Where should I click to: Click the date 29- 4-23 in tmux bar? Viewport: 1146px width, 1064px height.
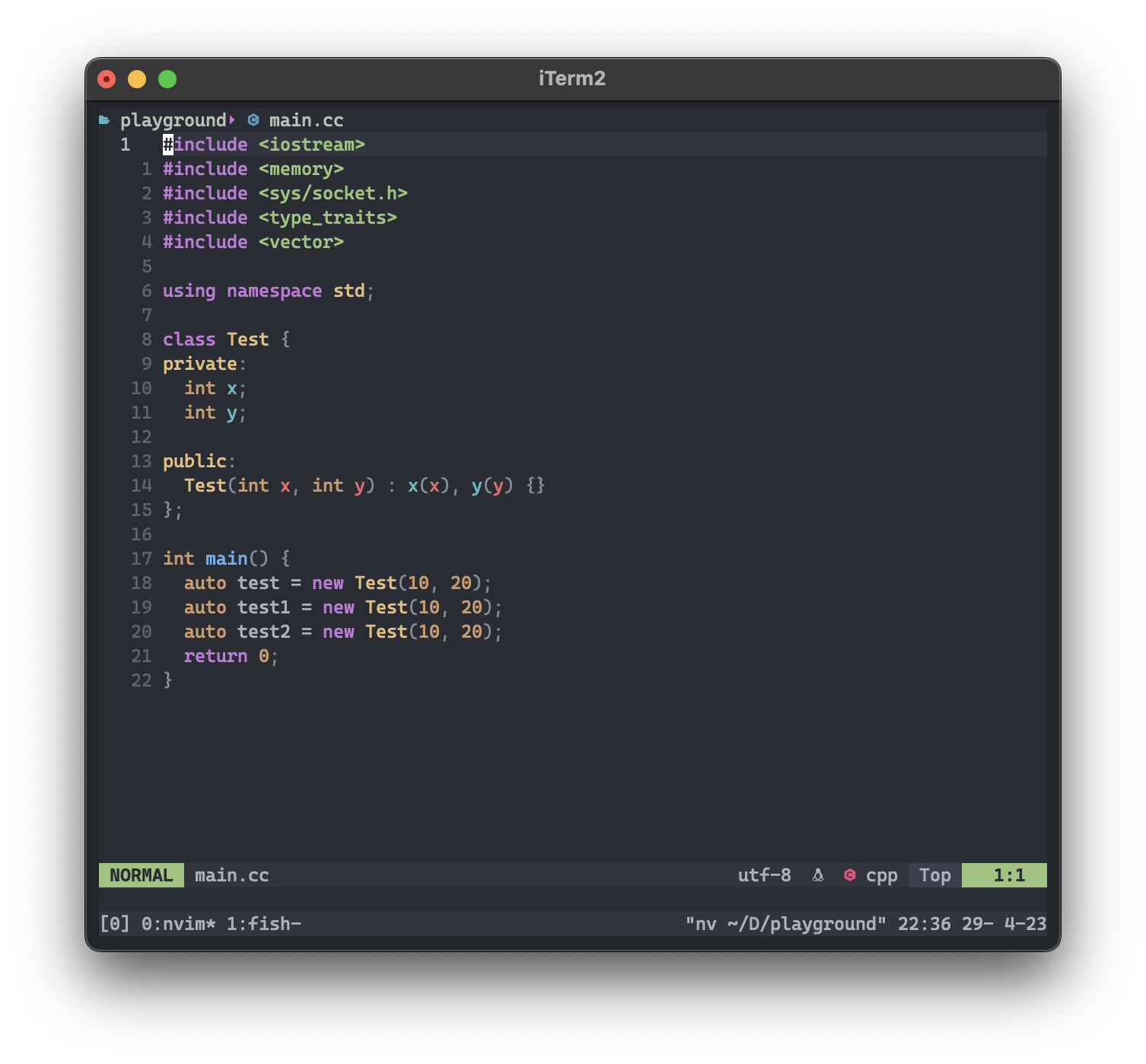click(1004, 924)
